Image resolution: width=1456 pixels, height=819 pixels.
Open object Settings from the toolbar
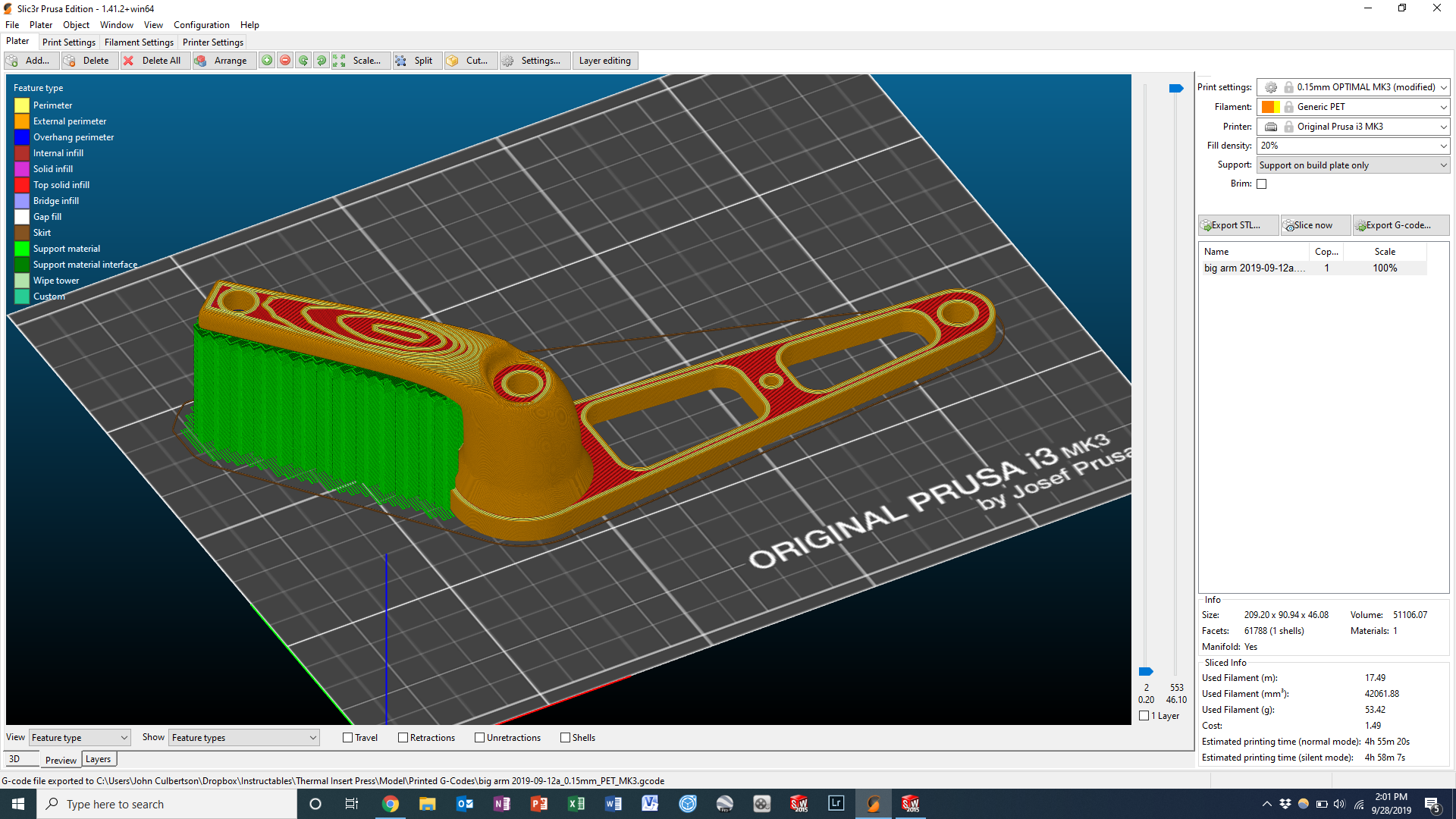[534, 61]
